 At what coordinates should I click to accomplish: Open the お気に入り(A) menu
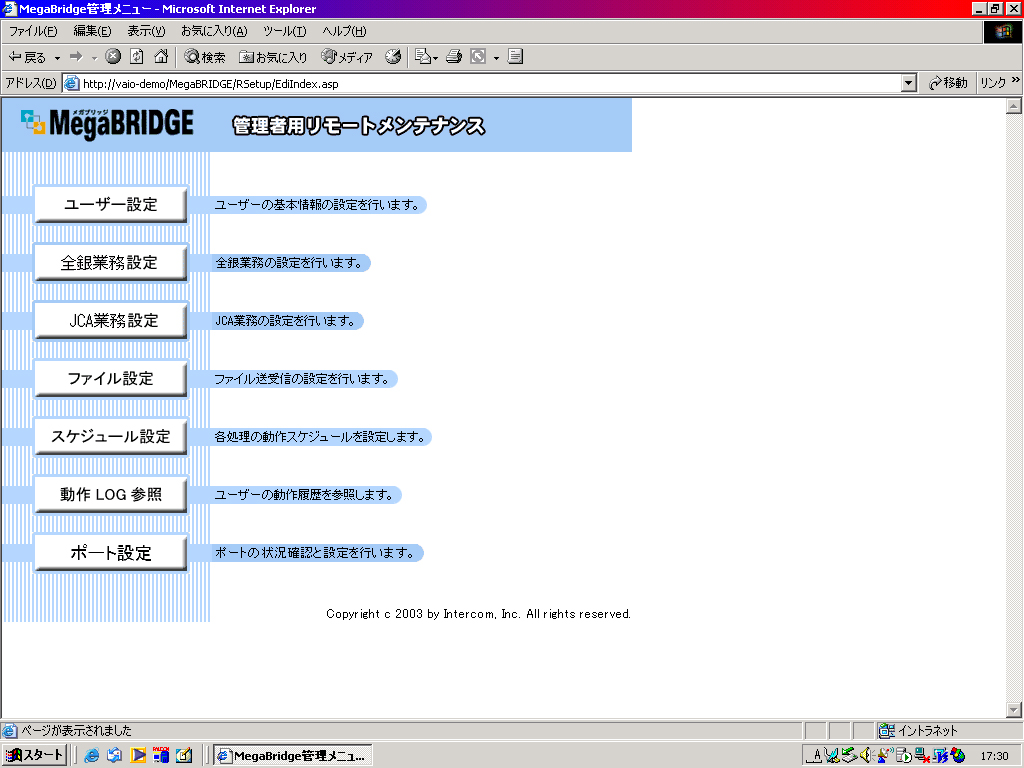click(x=214, y=31)
